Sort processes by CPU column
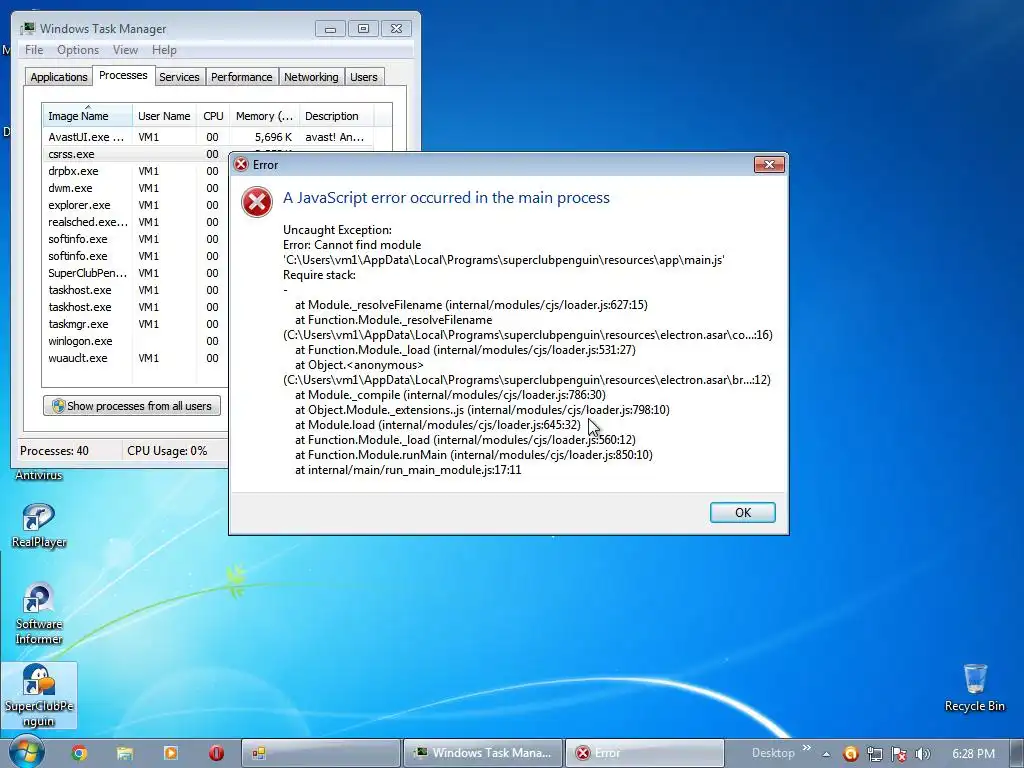Viewport: 1024px width, 768px height. tap(213, 116)
